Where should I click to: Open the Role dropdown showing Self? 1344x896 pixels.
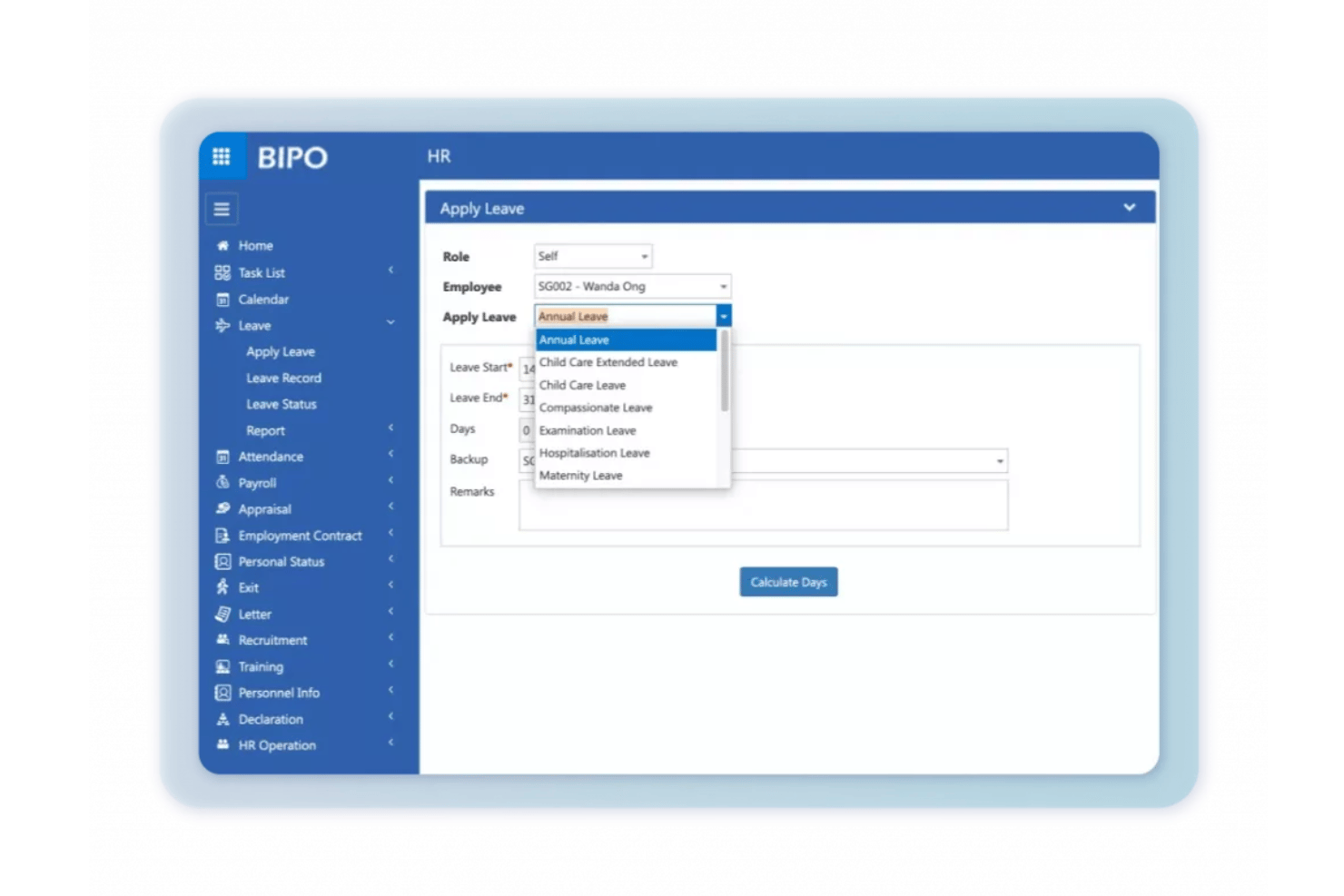coord(593,256)
